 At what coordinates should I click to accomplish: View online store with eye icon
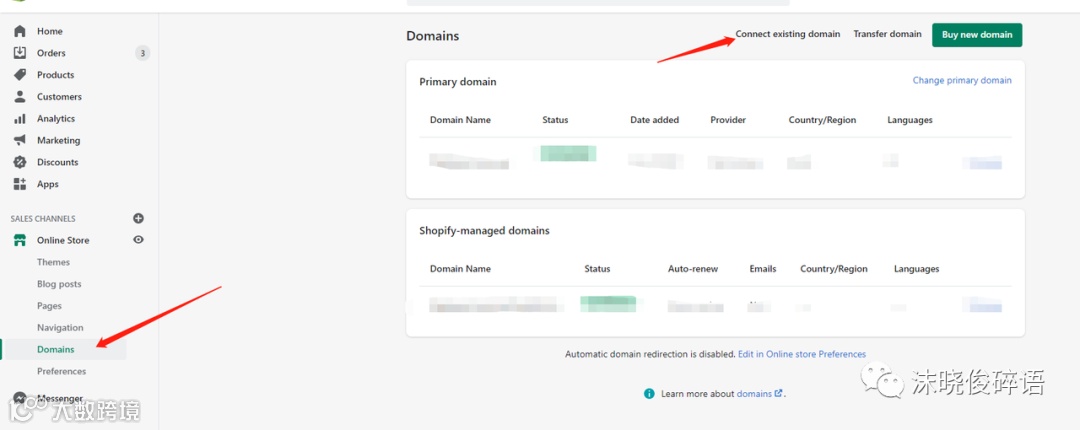pyautogui.click(x=138, y=240)
